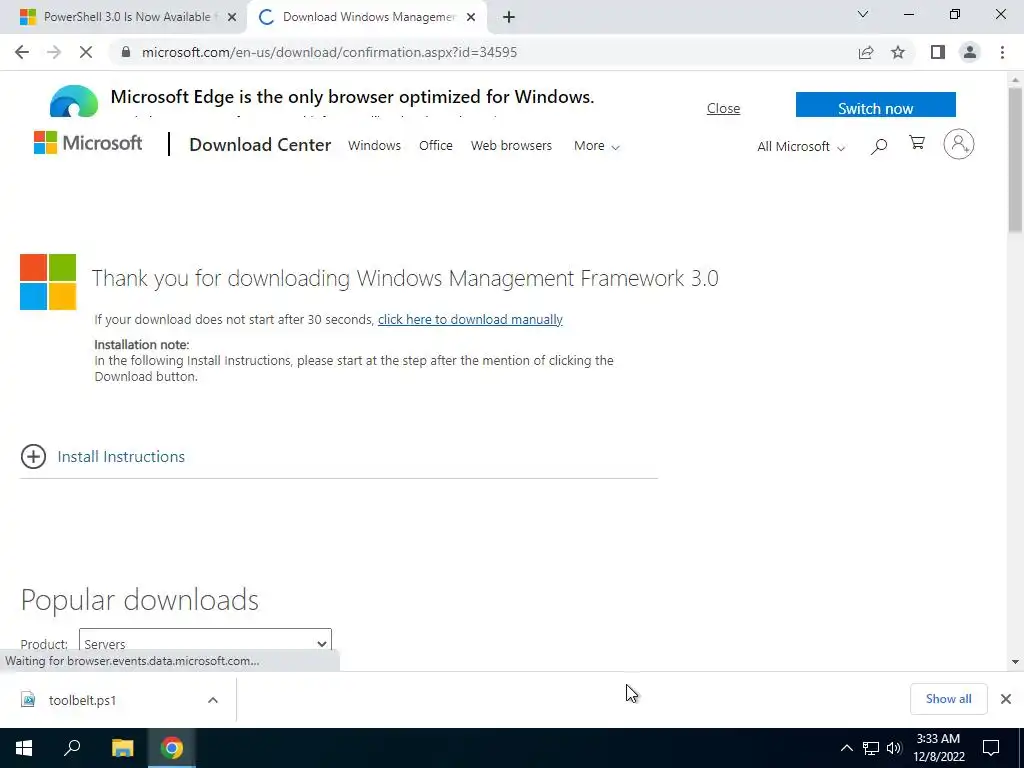Close the PowerShell 3.0 tab
Screen dimensions: 1024x768
(x=232, y=18)
